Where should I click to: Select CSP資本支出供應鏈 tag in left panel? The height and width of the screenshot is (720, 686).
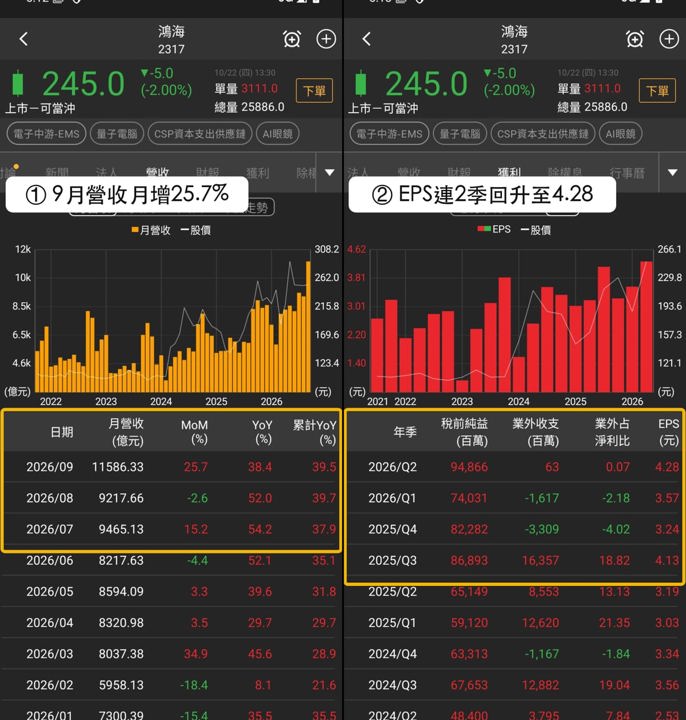tap(200, 134)
